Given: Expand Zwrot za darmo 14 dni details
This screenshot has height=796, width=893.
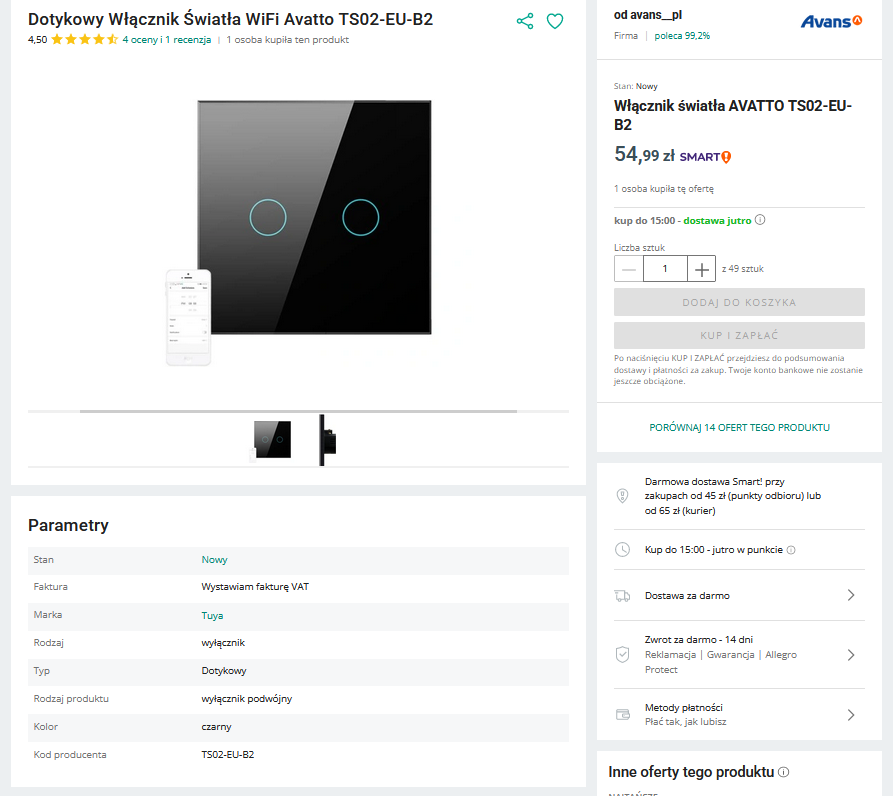Looking at the screenshot, I should pyautogui.click(x=739, y=655).
